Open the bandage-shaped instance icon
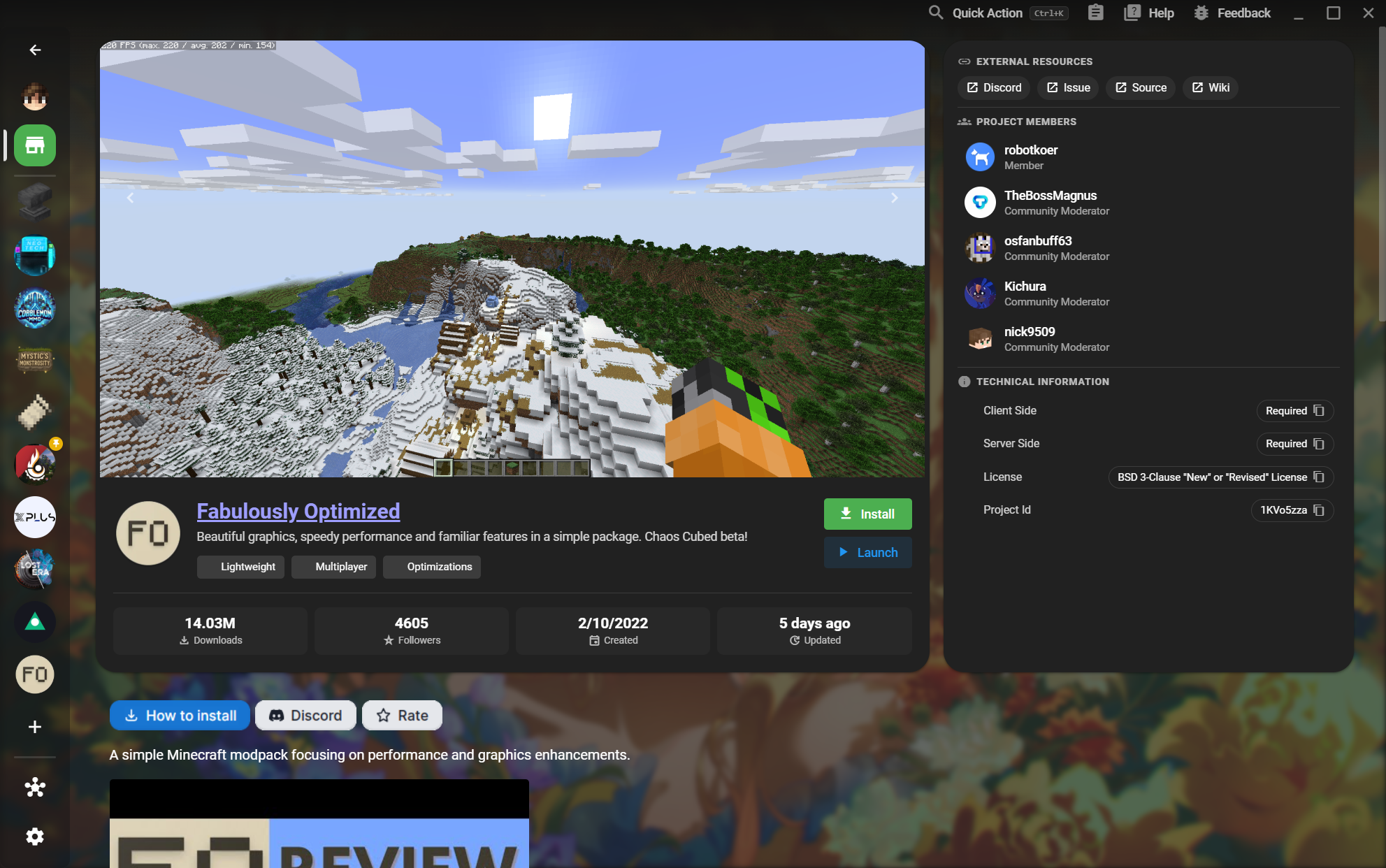 [x=35, y=412]
